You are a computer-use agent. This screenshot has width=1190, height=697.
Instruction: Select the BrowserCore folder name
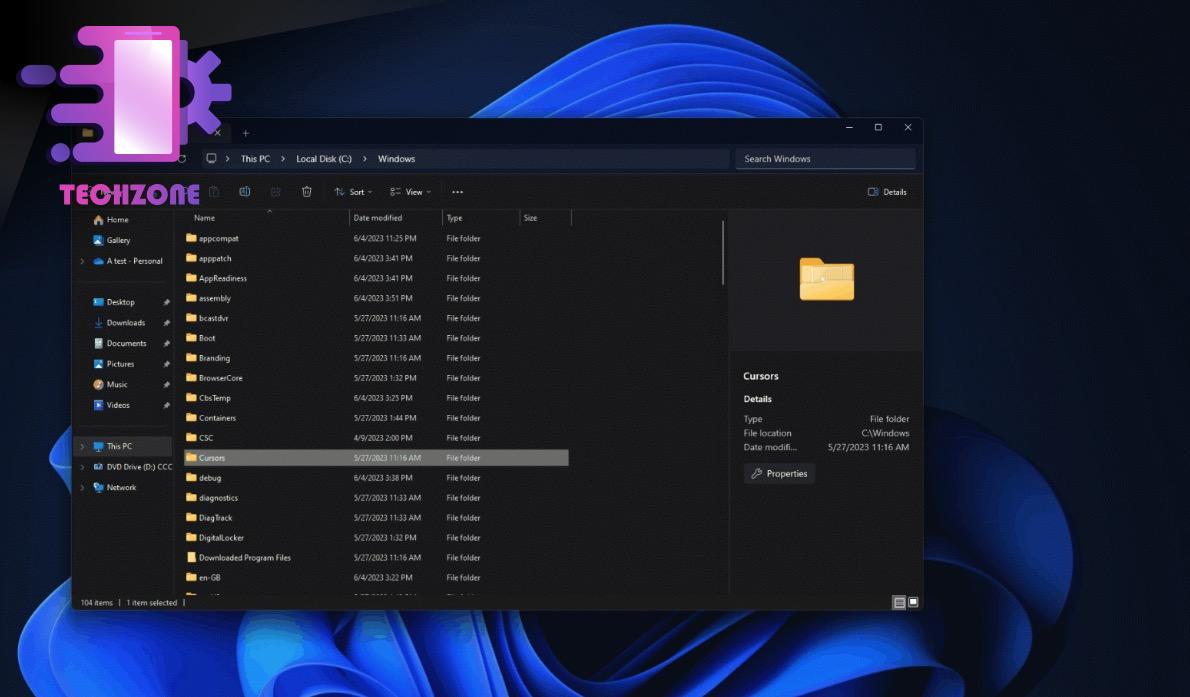(x=221, y=378)
